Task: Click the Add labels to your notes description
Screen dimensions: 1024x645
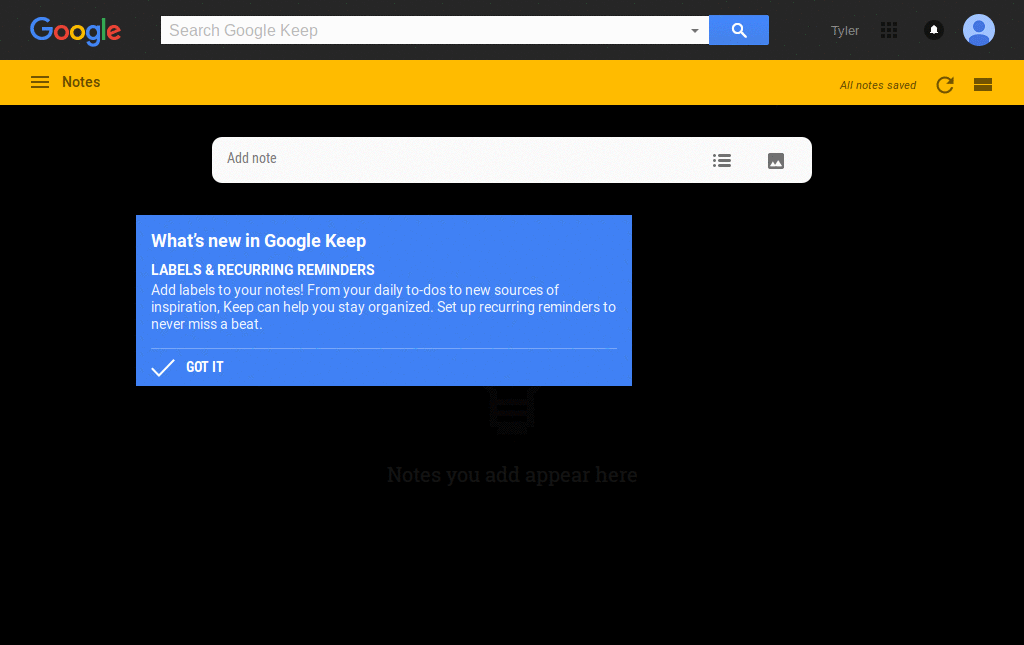Action: [383, 307]
